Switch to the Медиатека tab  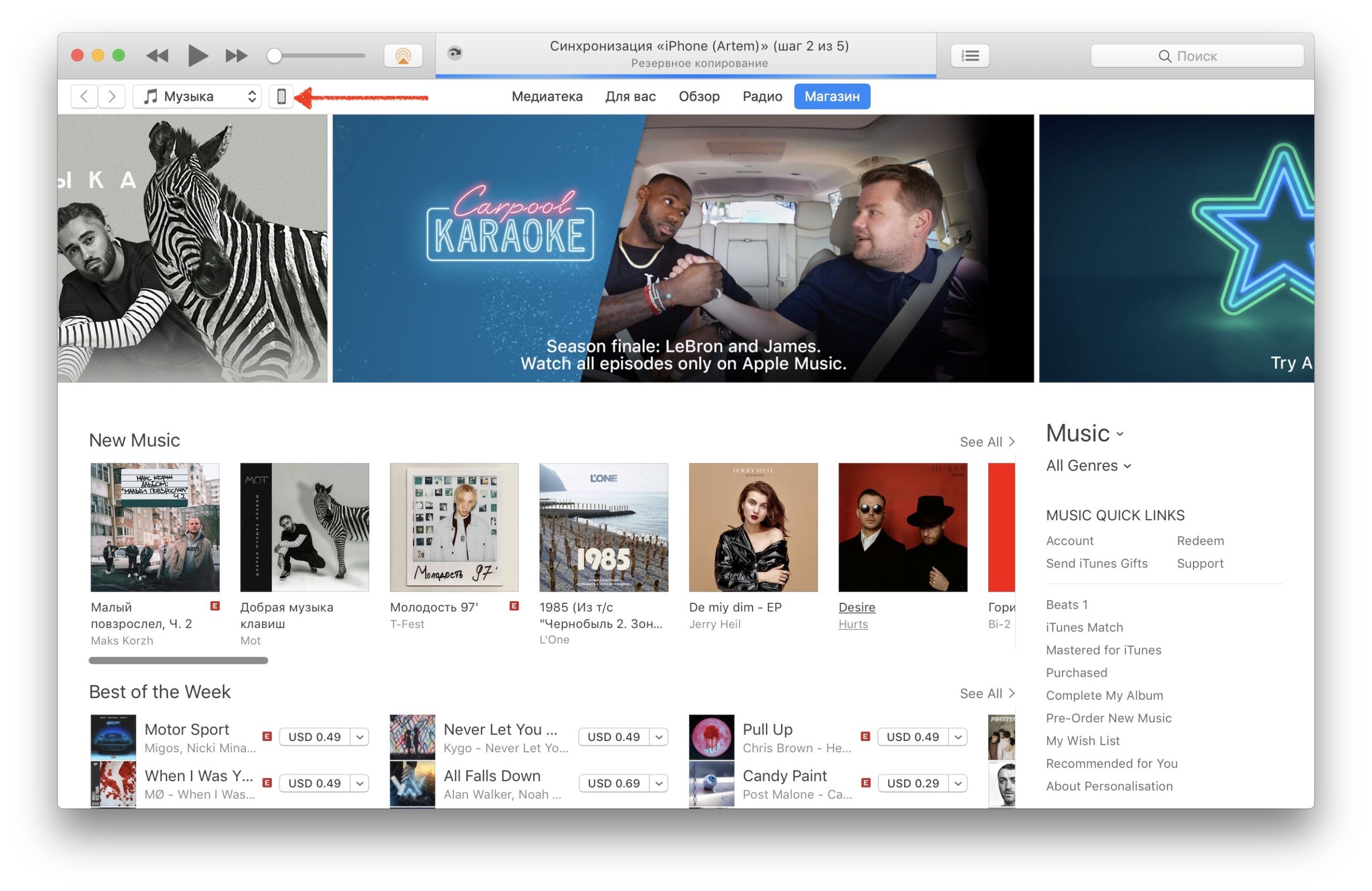[547, 96]
